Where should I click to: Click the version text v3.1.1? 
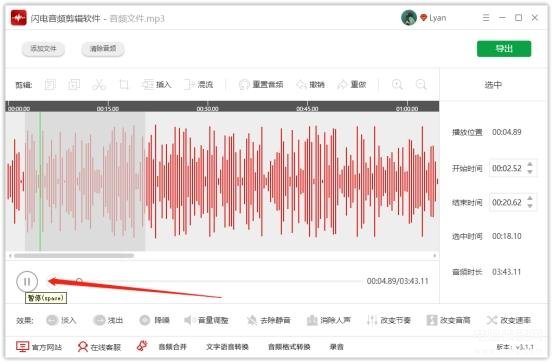(x=524, y=347)
